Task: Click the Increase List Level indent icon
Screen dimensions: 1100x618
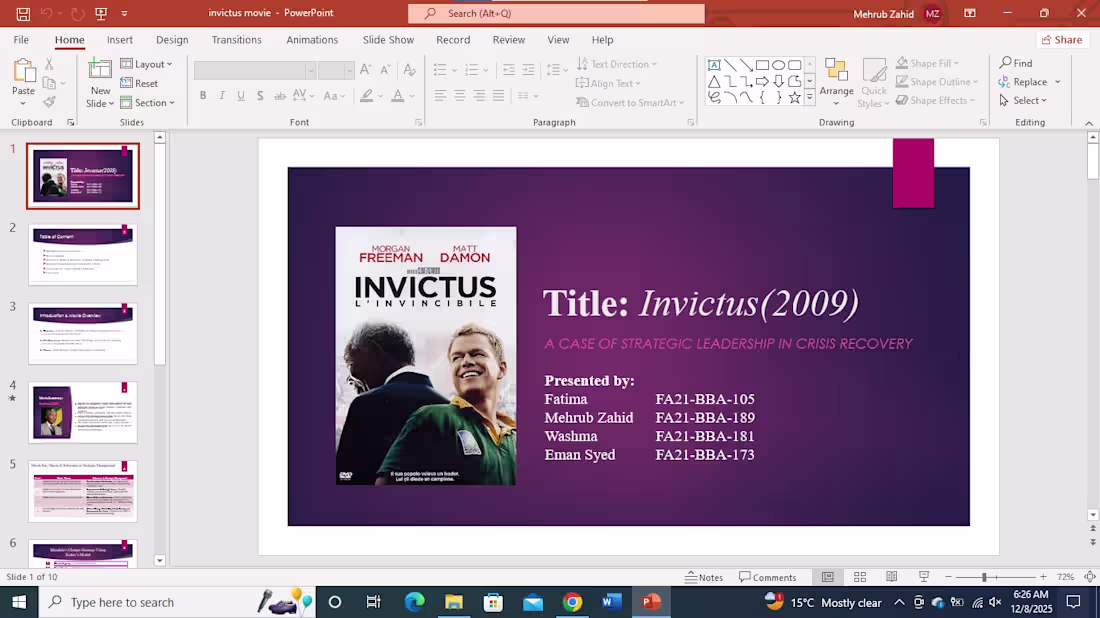Action: coord(528,69)
